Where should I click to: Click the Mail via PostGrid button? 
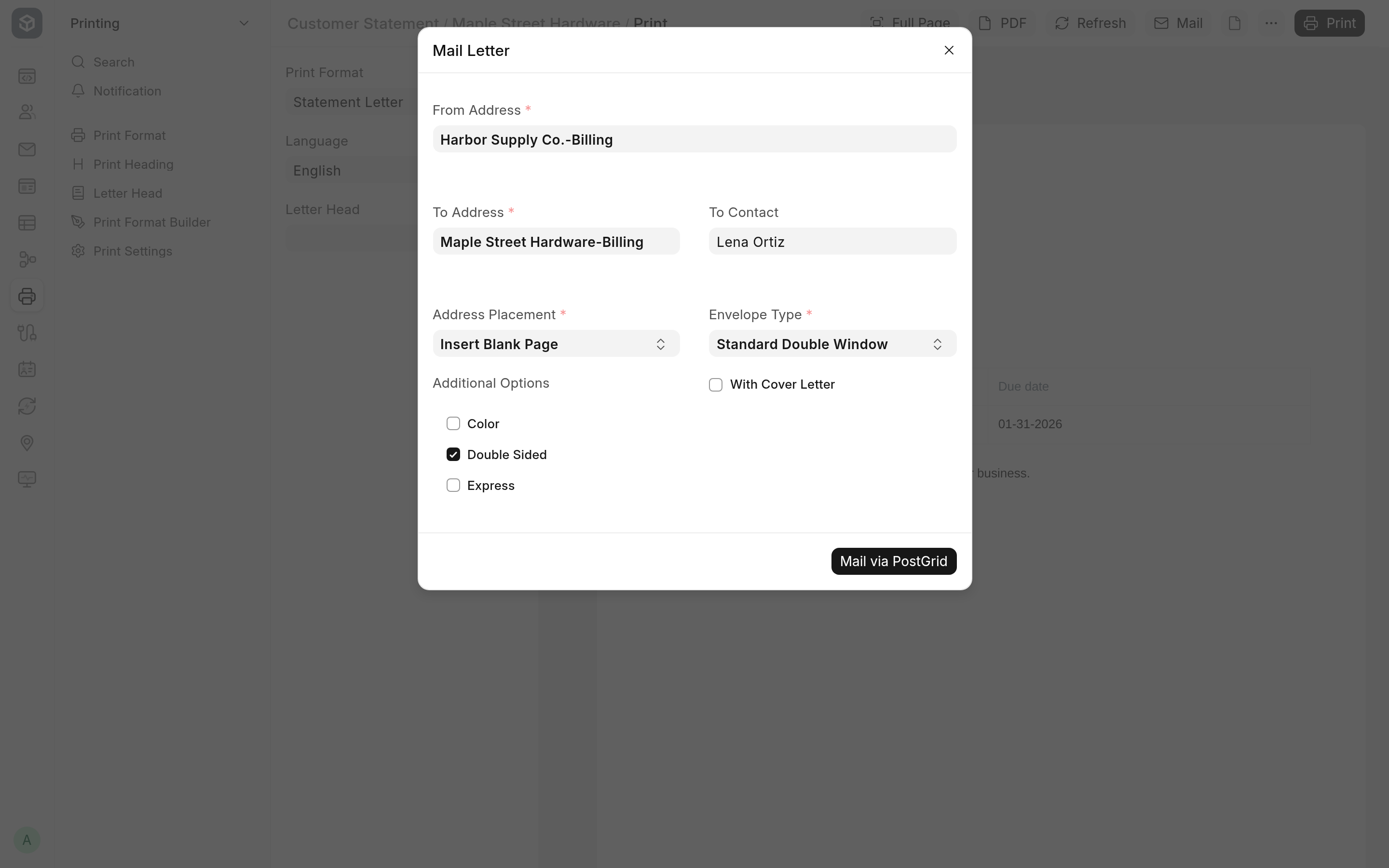click(x=894, y=561)
